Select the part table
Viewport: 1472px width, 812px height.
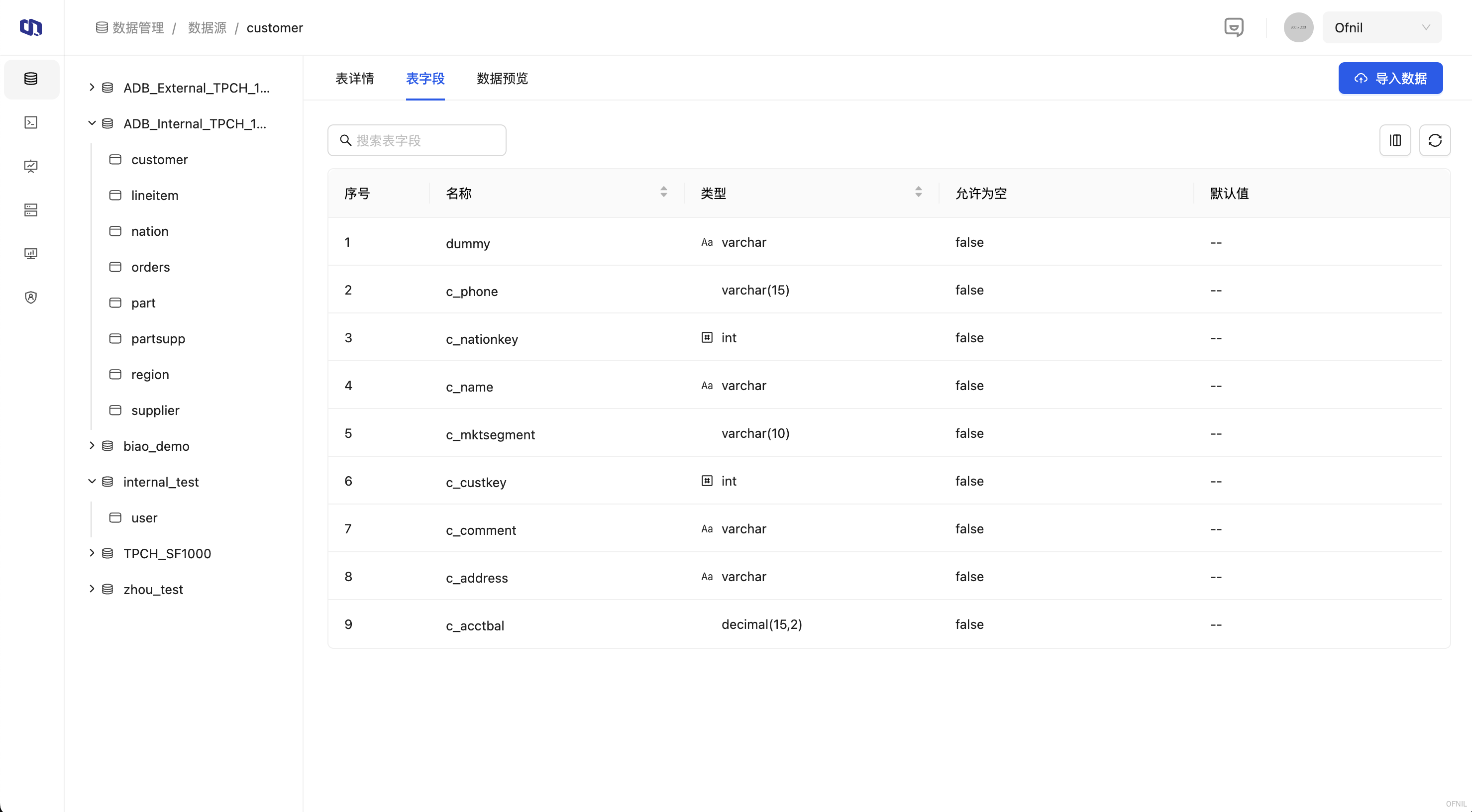(x=143, y=303)
